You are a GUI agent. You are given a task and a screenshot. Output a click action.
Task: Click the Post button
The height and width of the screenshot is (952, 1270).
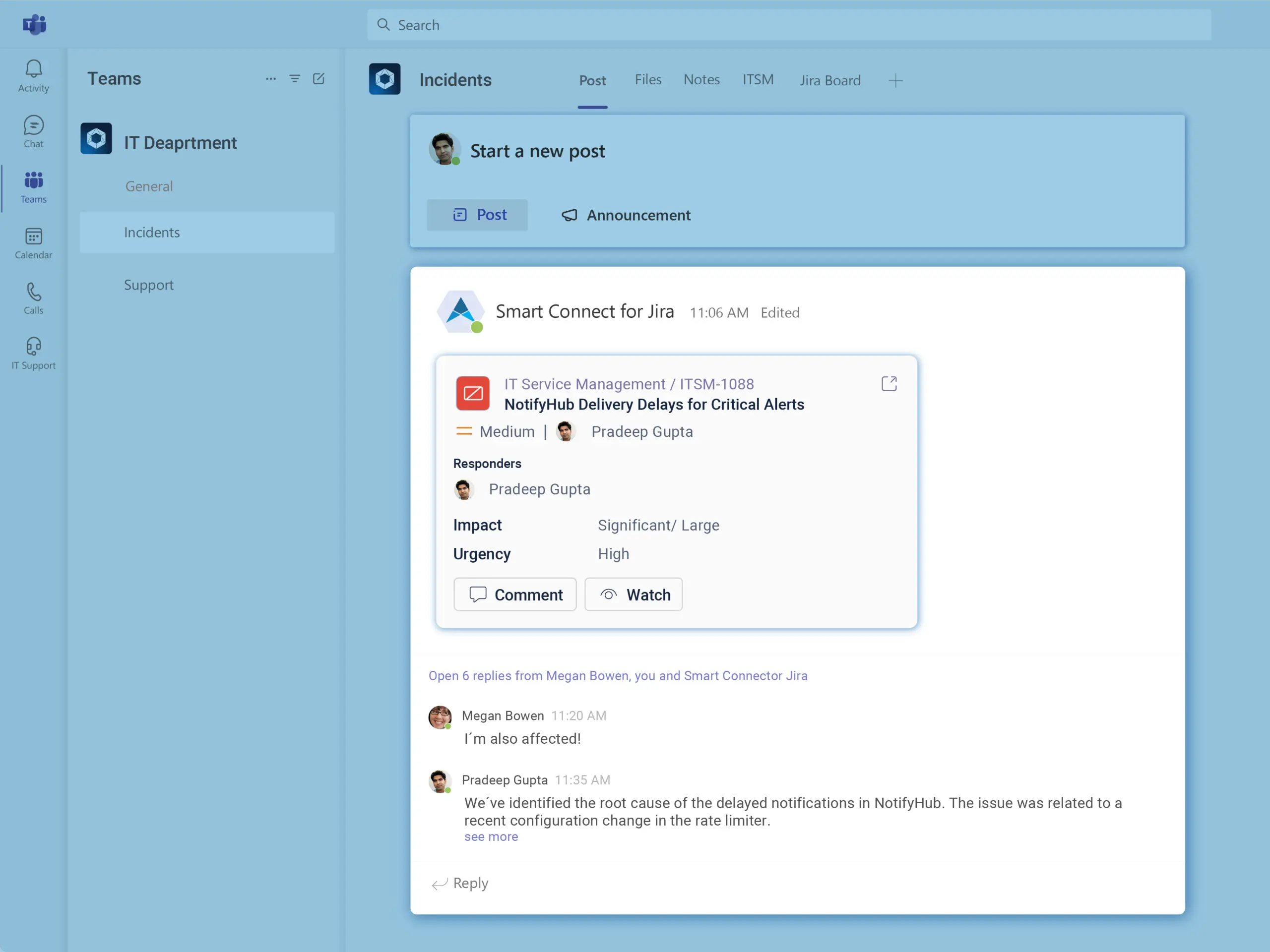click(x=477, y=215)
